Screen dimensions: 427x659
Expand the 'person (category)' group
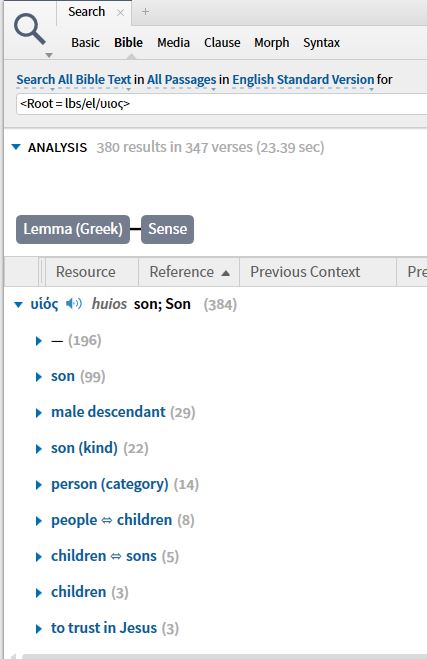(39, 485)
